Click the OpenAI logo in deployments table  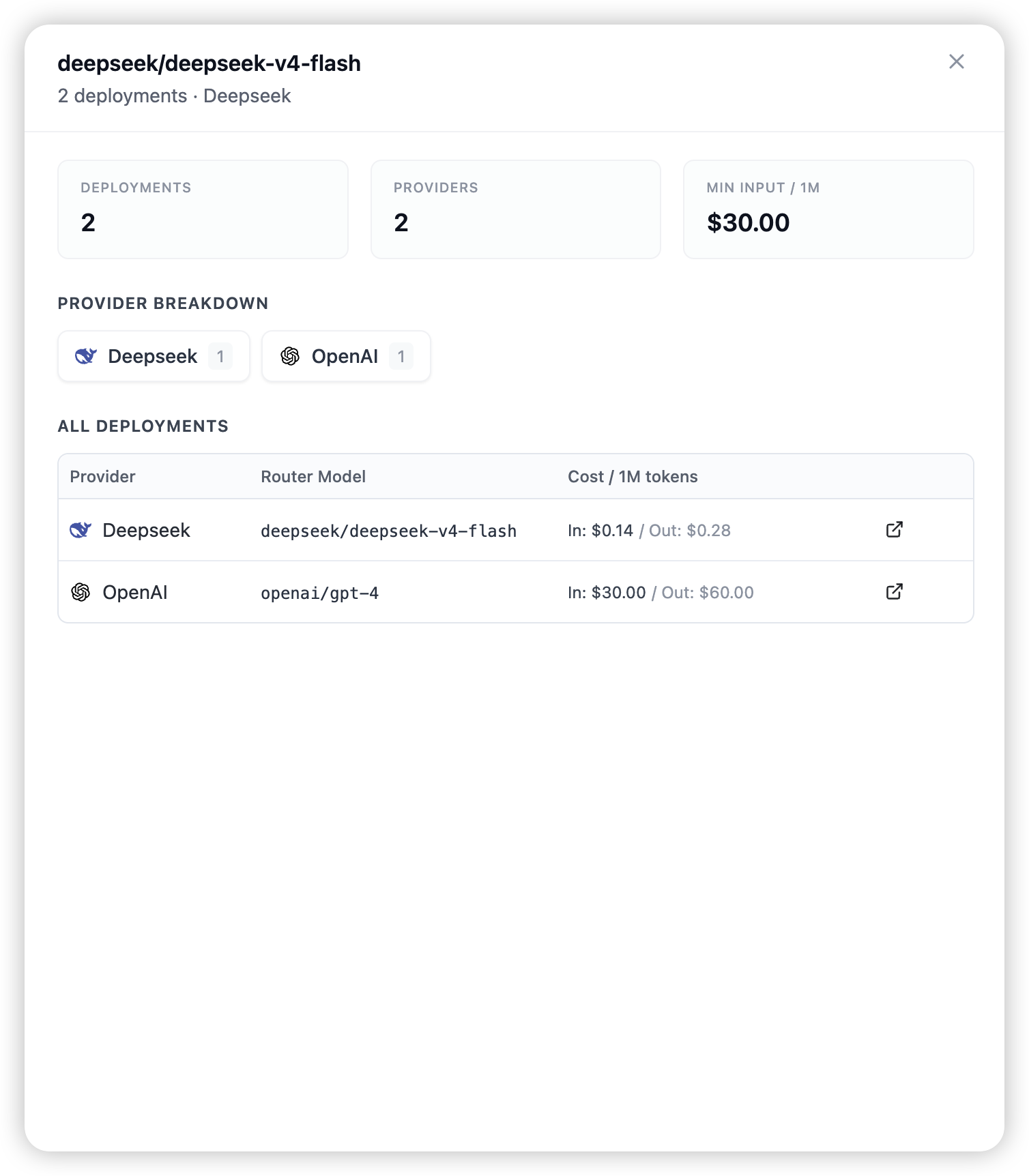pos(81,592)
